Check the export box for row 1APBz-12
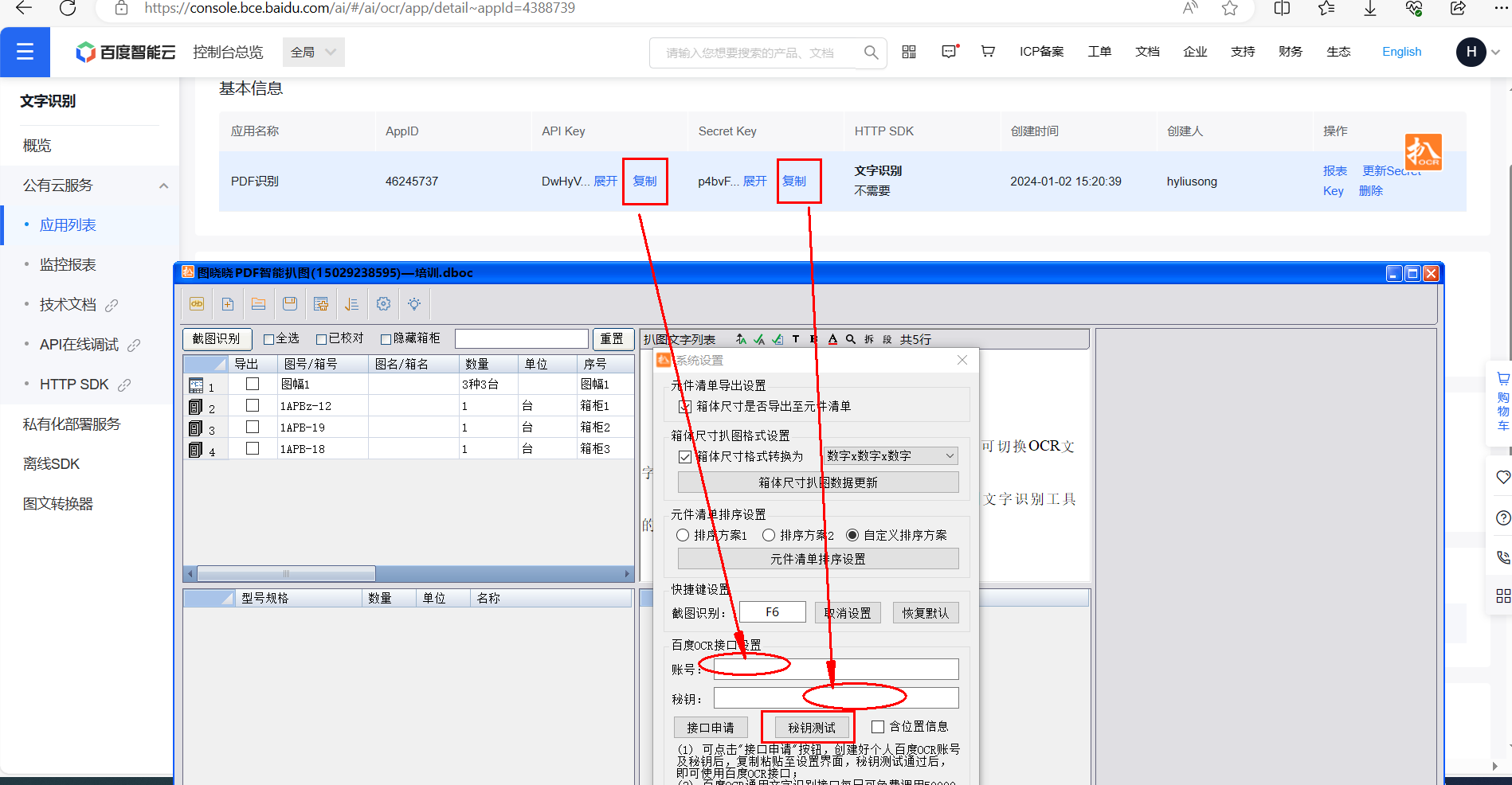The height and width of the screenshot is (785, 1512). click(x=253, y=405)
